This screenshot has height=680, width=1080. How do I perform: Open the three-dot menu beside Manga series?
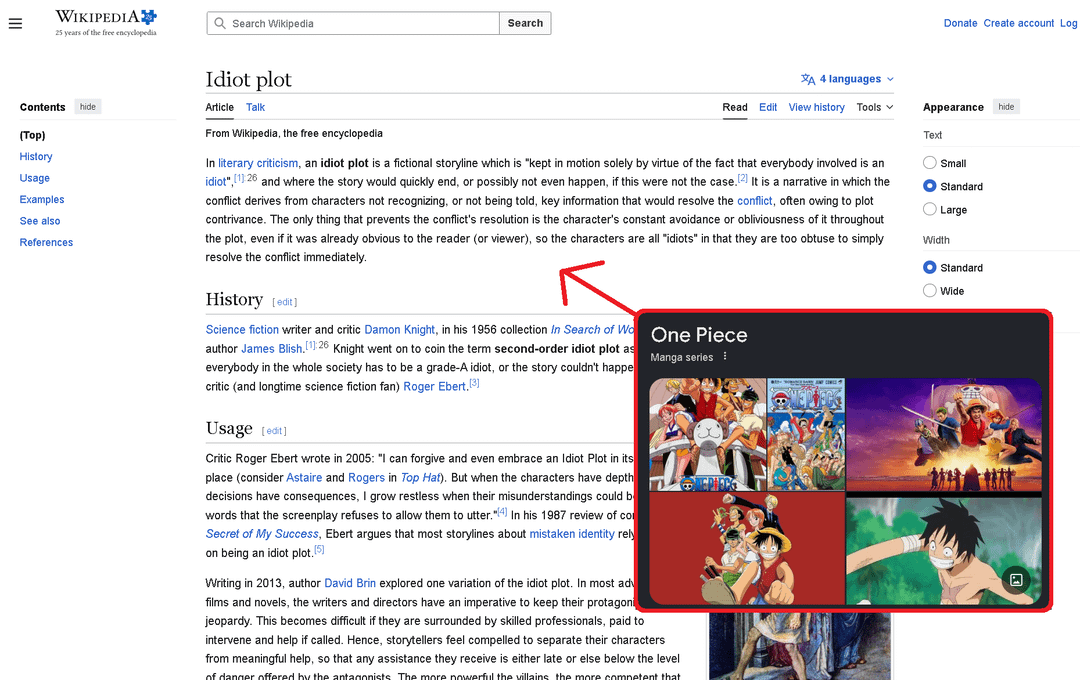click(725, 356)
